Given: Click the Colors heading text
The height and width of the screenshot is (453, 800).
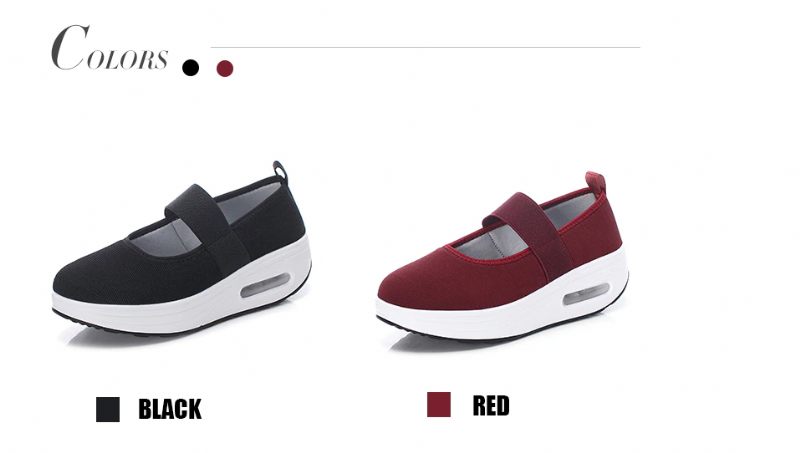Looking at the screenshot, I should pos(109,47).
